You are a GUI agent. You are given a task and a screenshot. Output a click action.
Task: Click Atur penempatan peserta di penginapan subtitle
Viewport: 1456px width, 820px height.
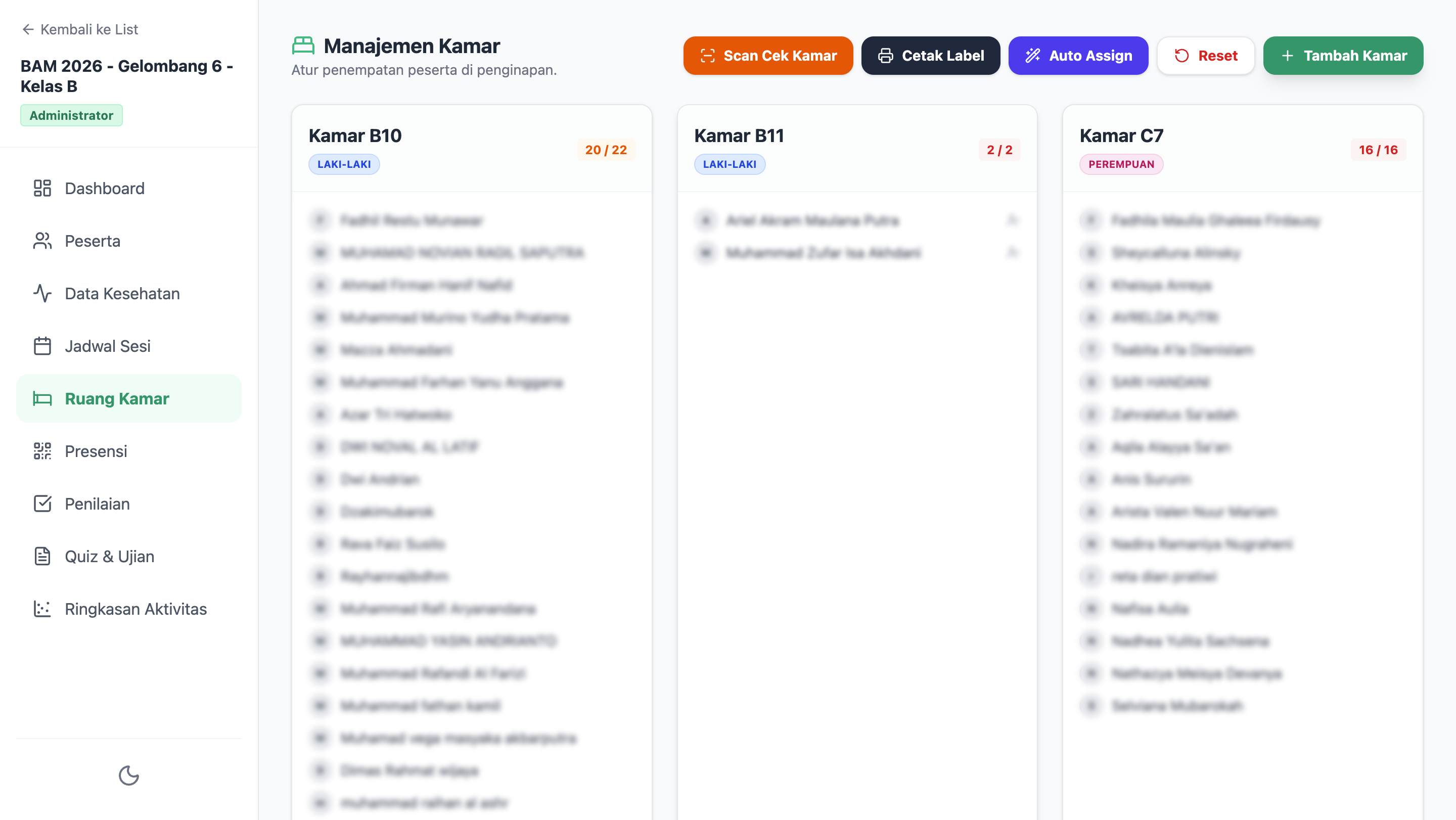click(x=424, y=70)
